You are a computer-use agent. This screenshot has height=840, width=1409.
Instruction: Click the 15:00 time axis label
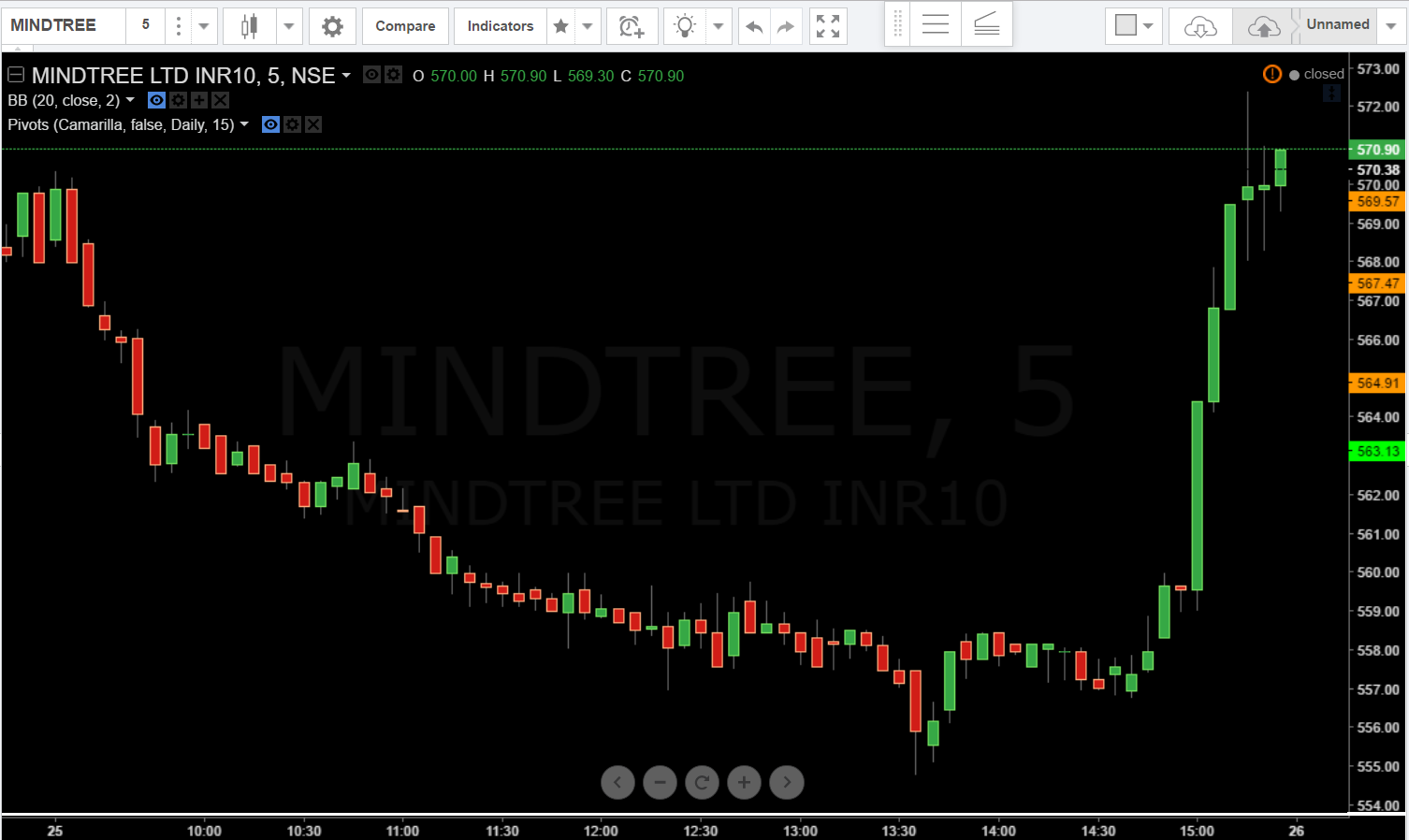coord(1197,831)
